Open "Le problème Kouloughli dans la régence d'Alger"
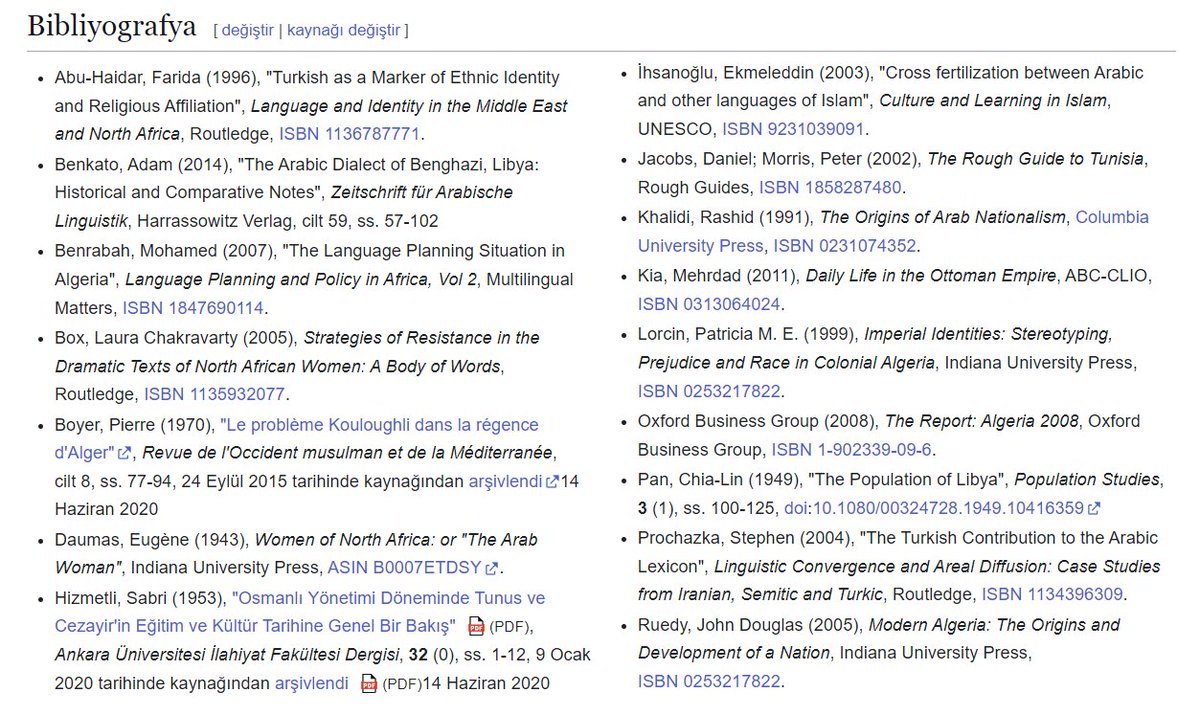1200x715 pixels. pos(296,438)
